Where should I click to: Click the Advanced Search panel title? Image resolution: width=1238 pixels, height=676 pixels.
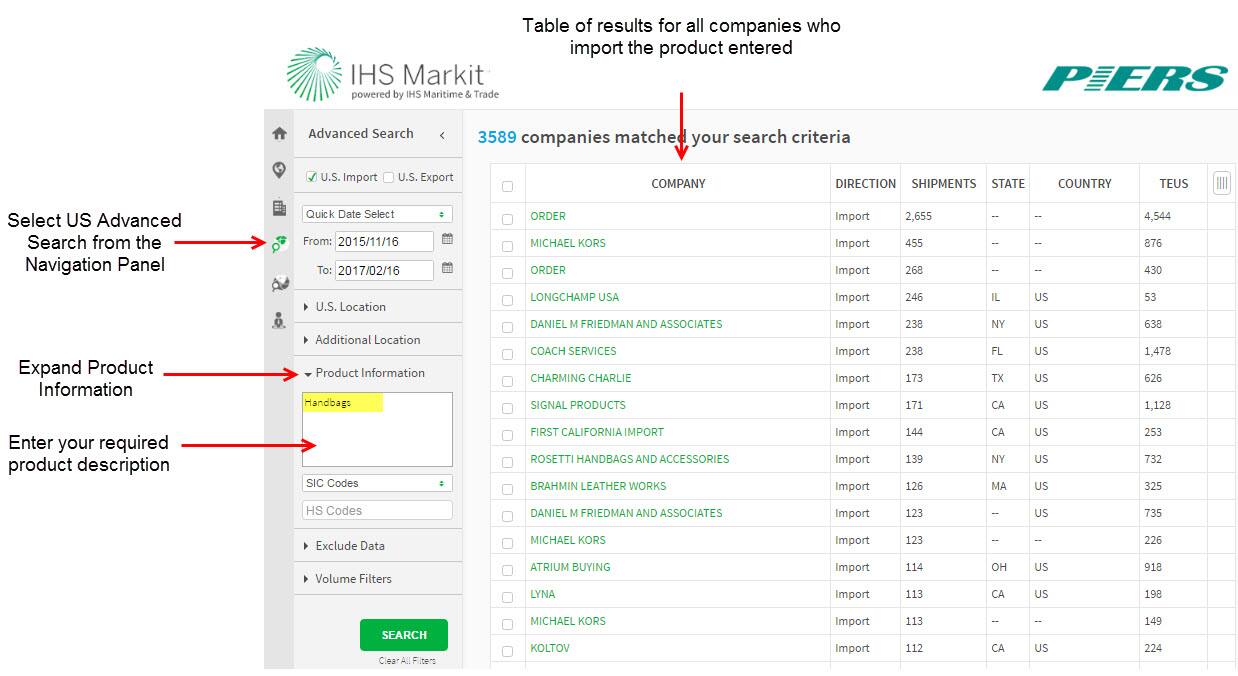361,134
